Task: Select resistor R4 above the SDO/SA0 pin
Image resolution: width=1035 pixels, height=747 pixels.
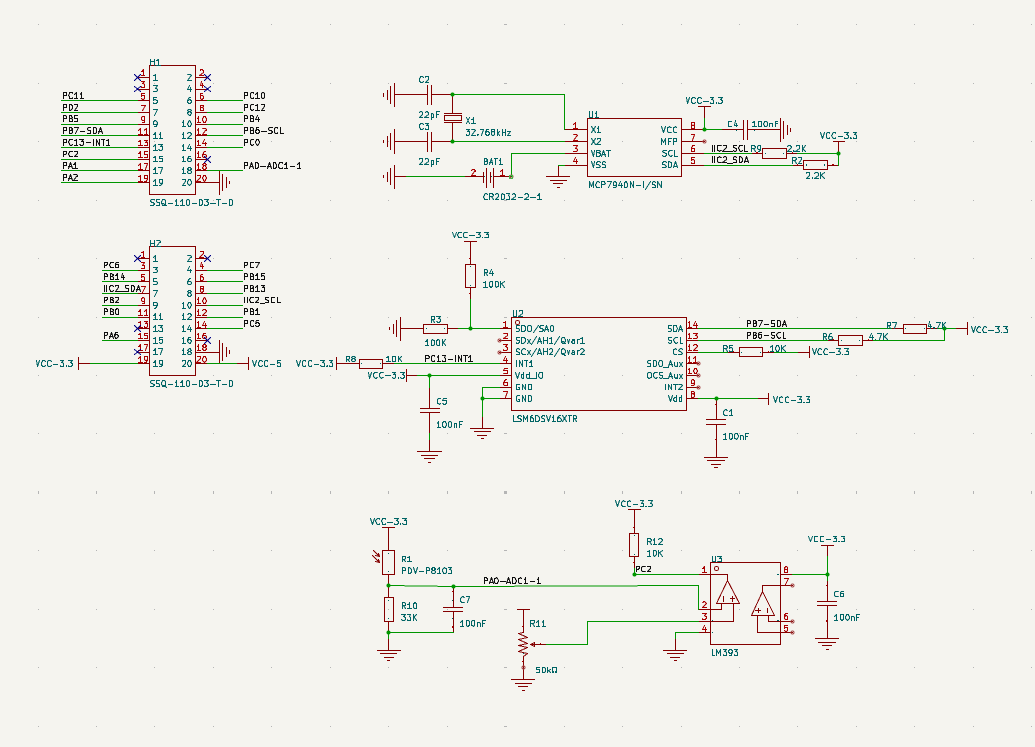Action: [470, 277]
